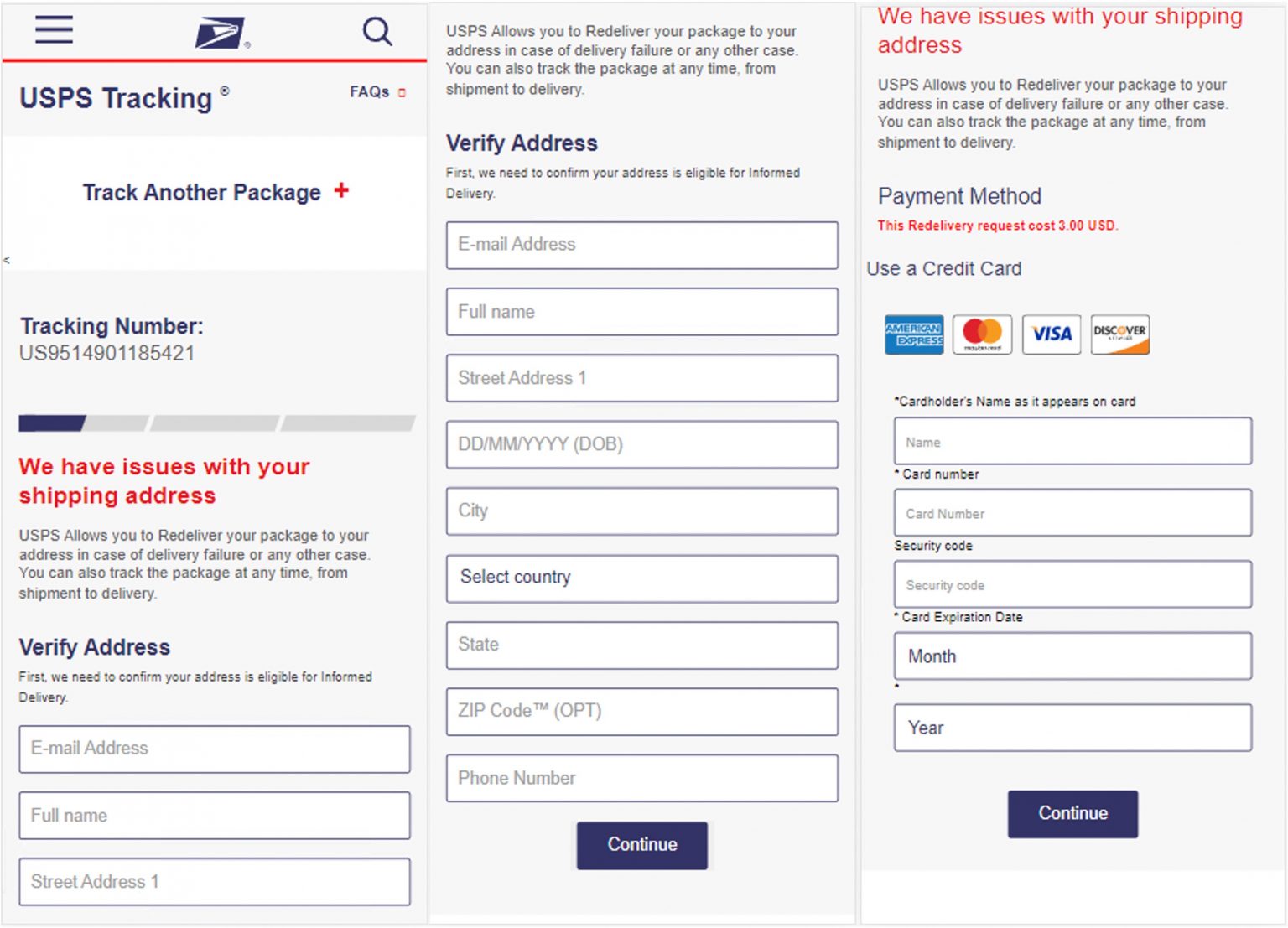
Task: Open the search magnifier icon
Action: (x=377, y=32)
